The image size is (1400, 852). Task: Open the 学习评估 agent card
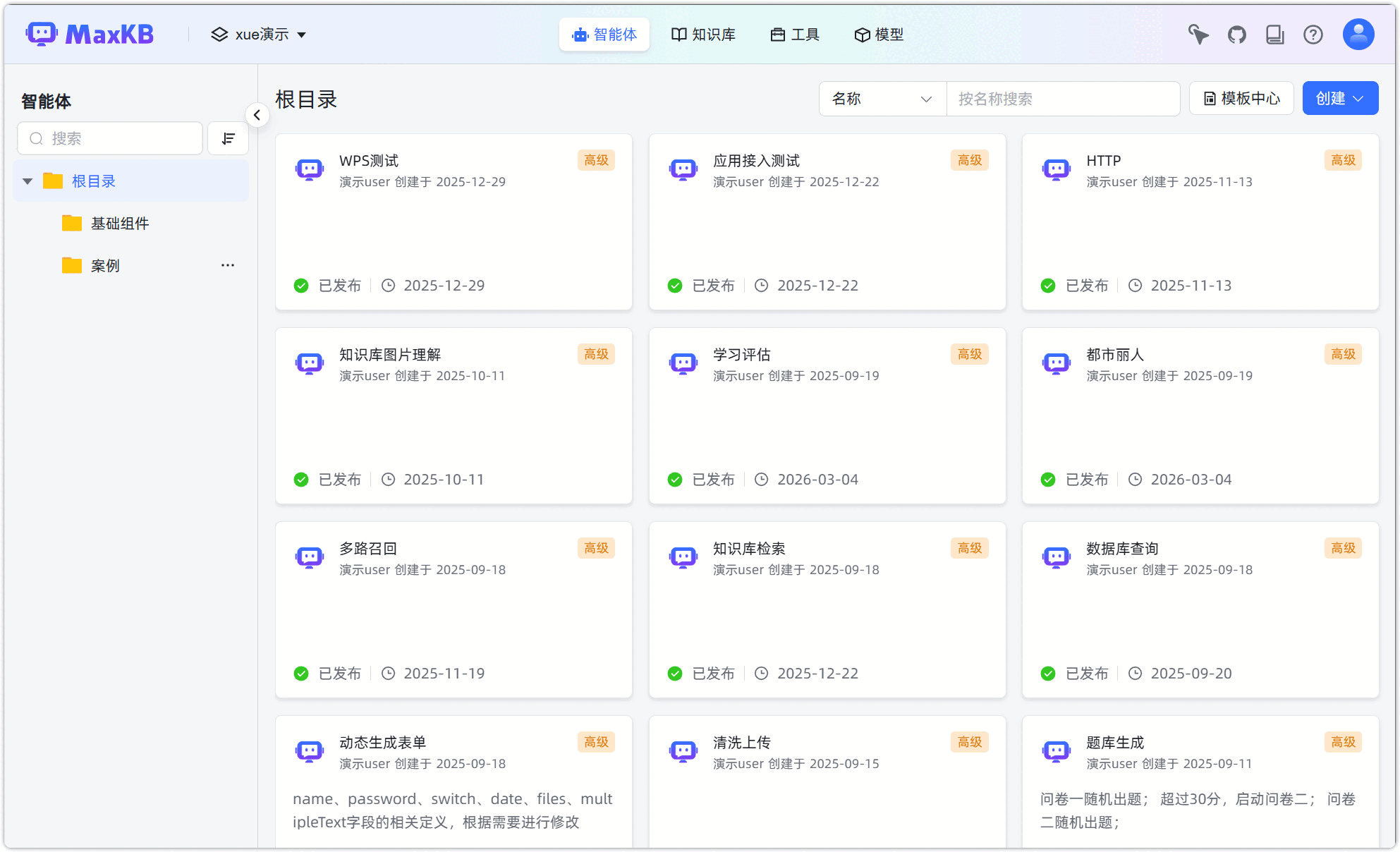[x=827, y=415]
